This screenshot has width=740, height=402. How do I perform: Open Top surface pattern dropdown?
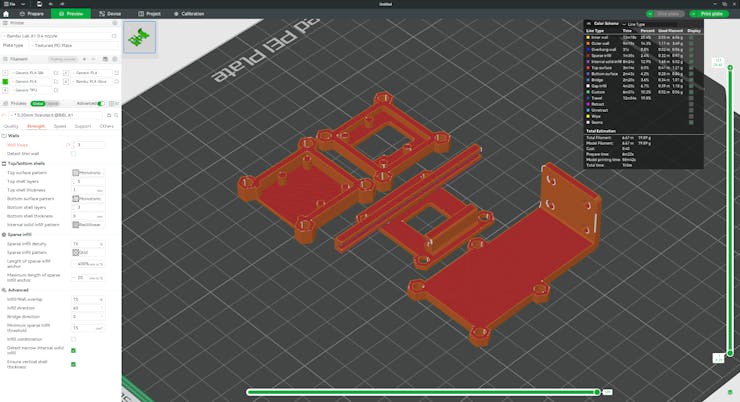pos(88,173)
